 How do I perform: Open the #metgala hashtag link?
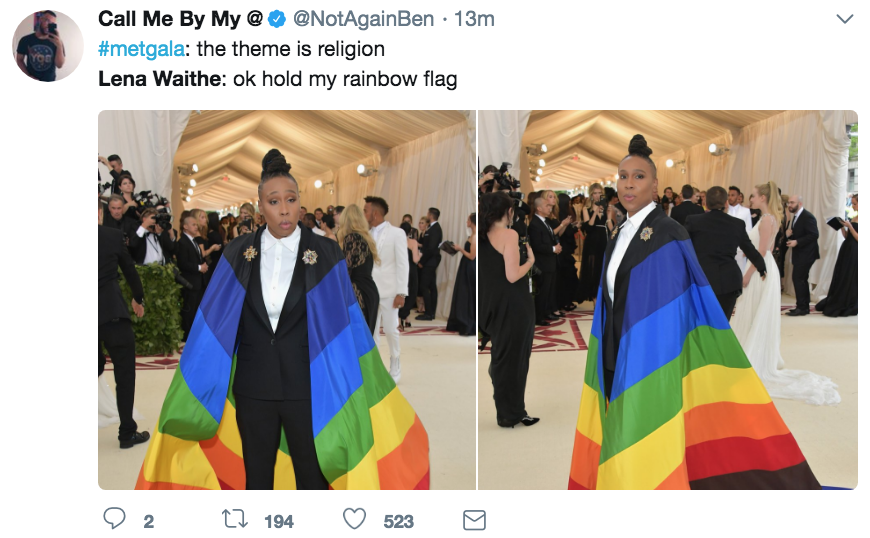pos(141,49)
